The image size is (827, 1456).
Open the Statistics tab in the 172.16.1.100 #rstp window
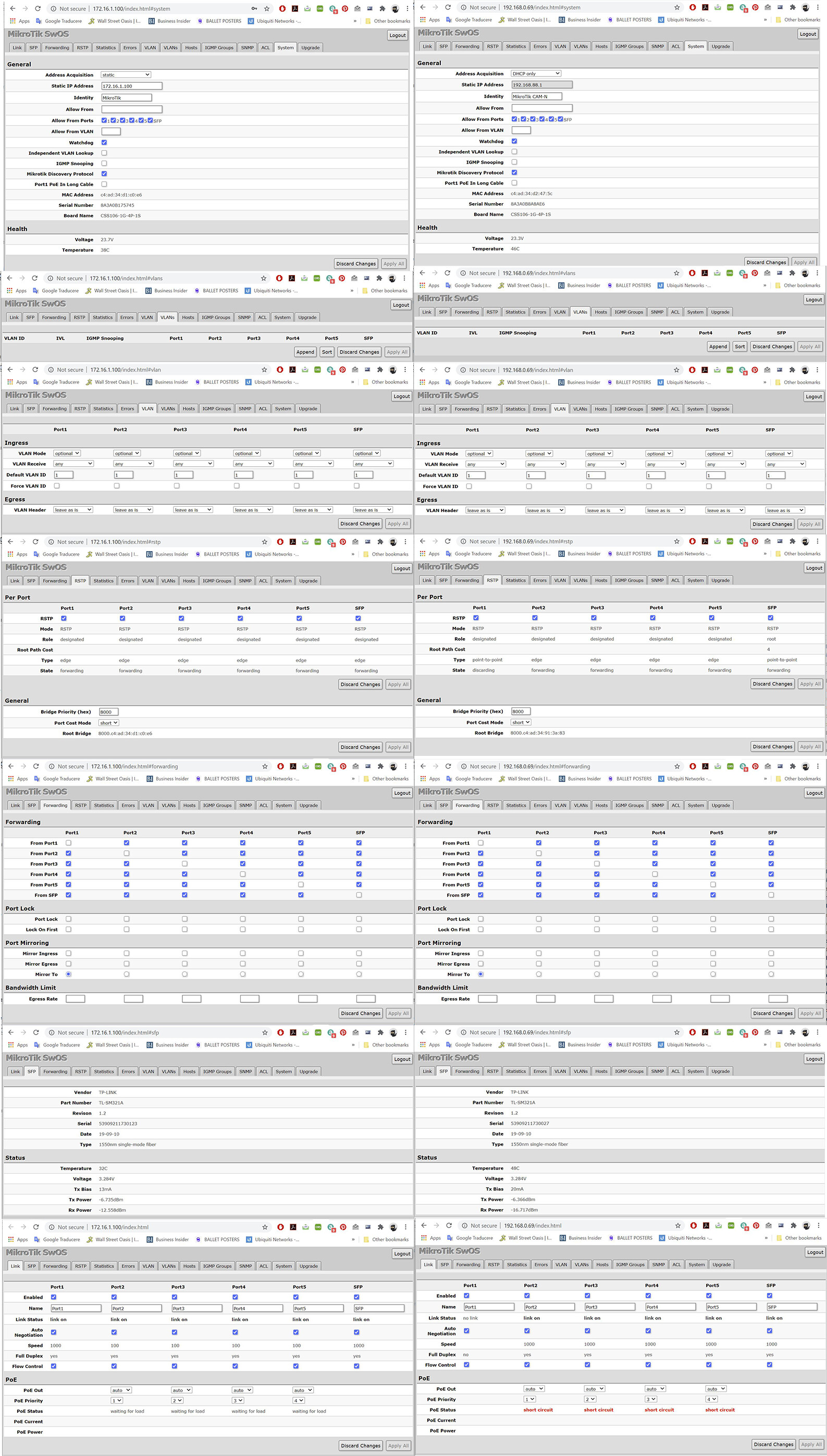click(103, 581)
